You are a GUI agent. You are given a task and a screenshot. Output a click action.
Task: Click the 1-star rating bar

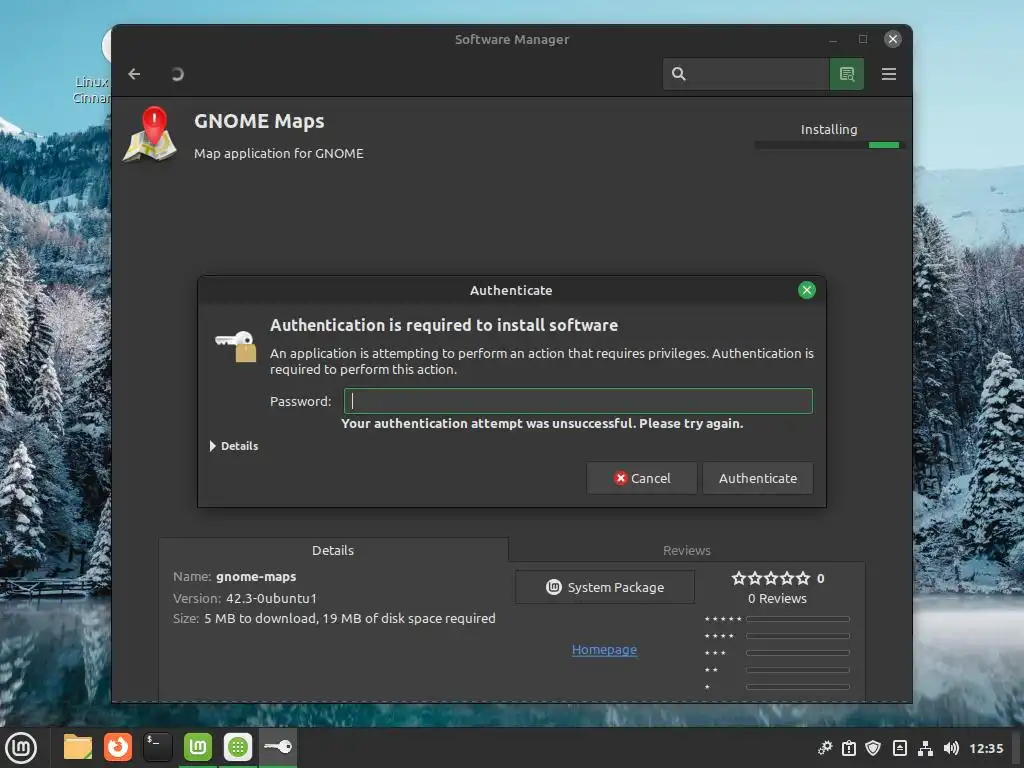click(797, 687)
